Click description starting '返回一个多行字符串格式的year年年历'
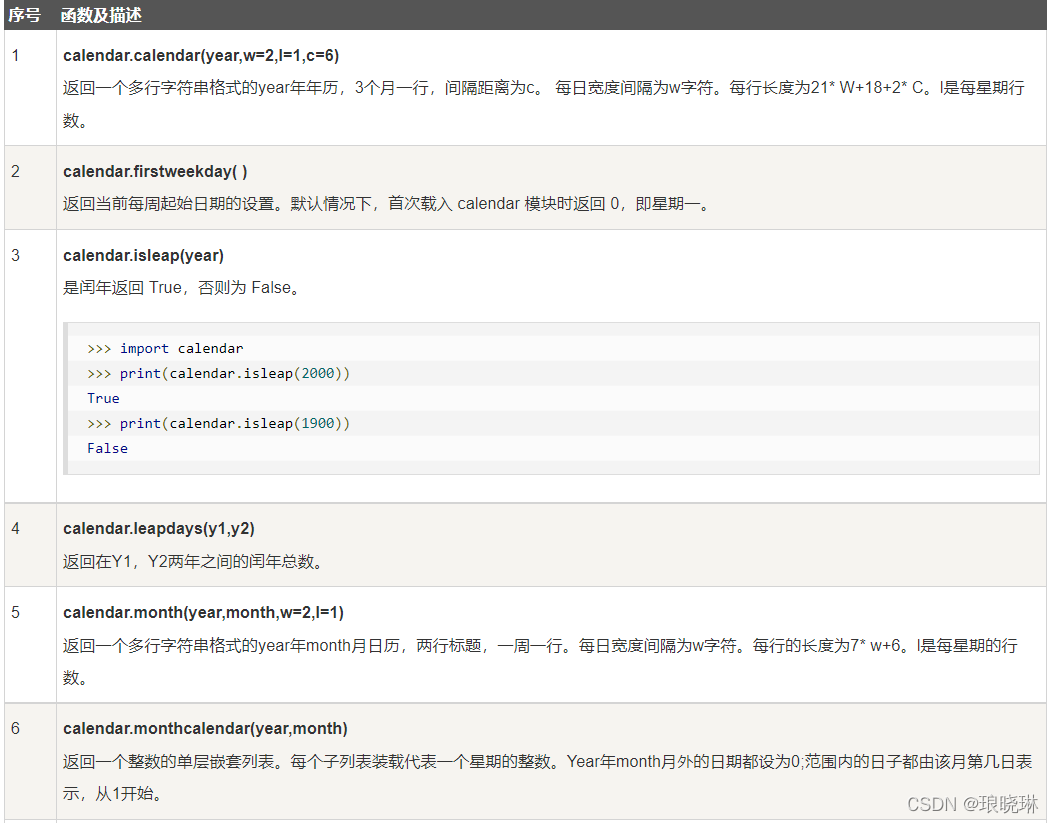1054x823 pixels. click(x=544, y=104)
